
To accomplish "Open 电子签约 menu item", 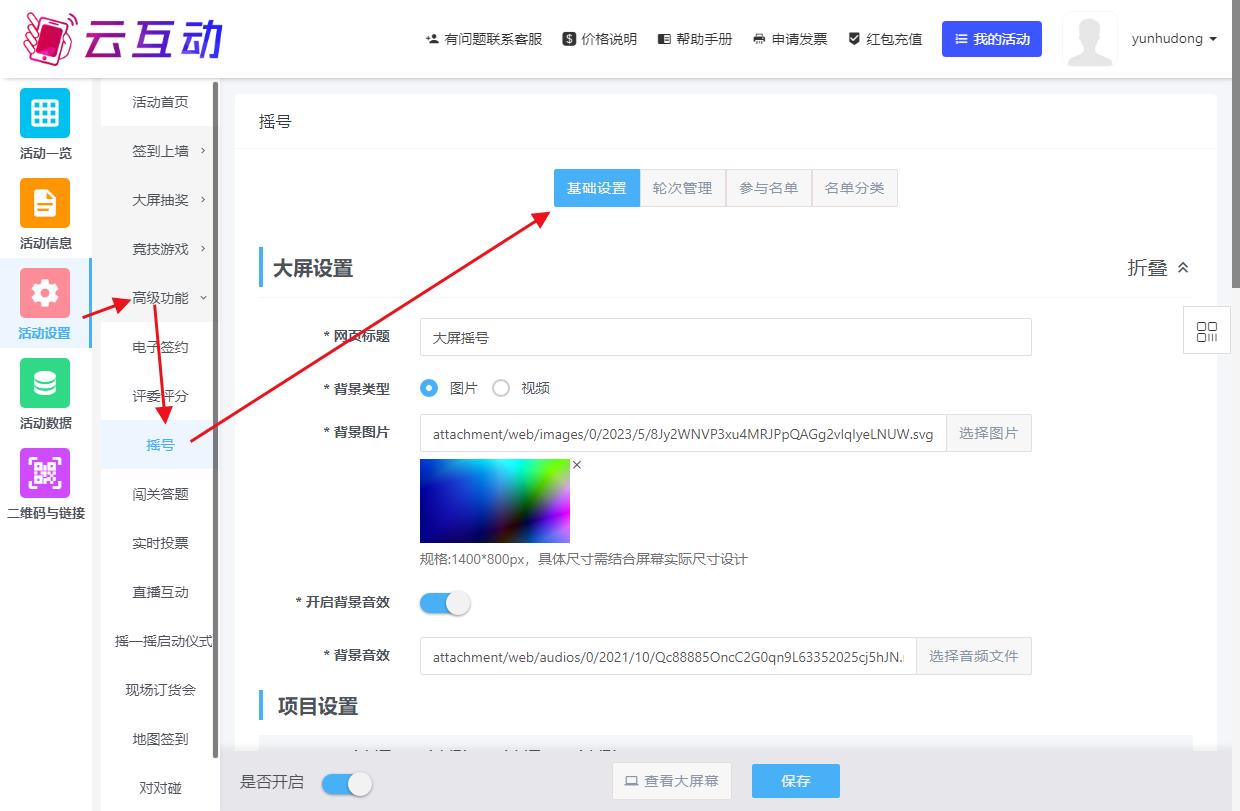I will (x=160, y=347).
